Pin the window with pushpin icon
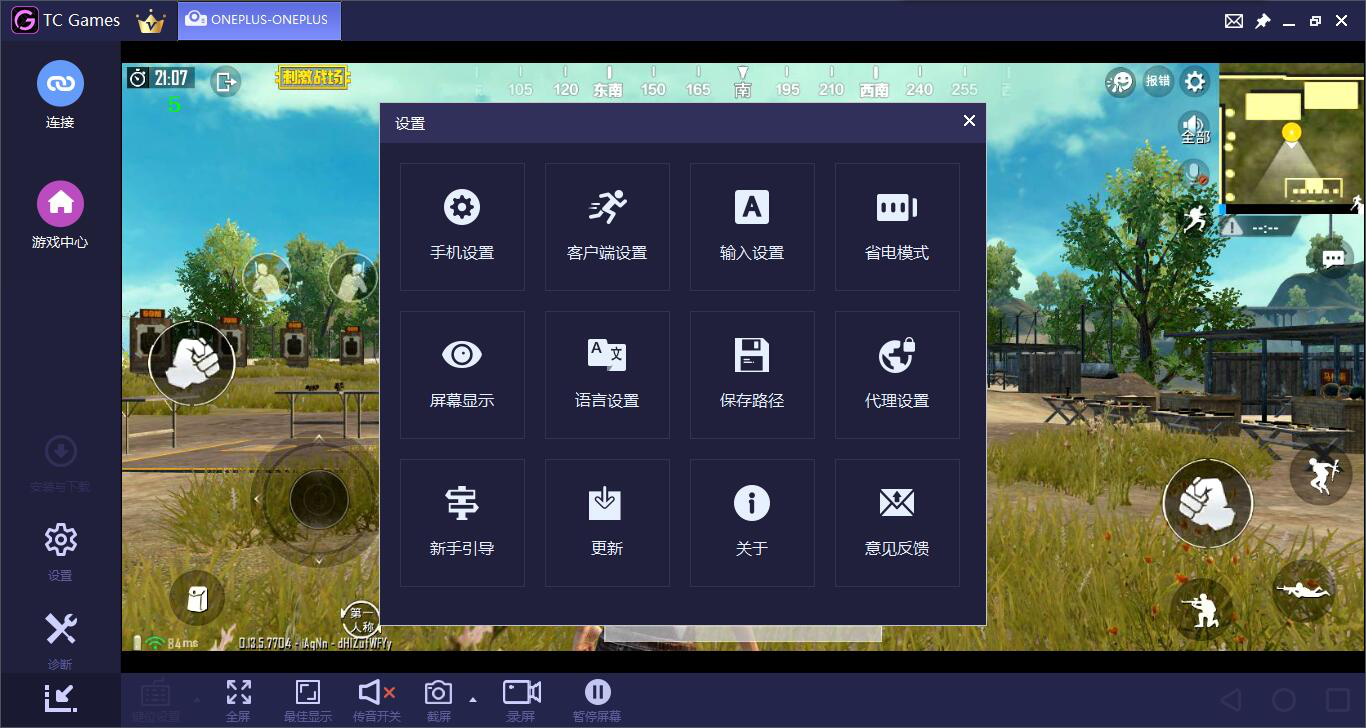 tap(1262, 21)
